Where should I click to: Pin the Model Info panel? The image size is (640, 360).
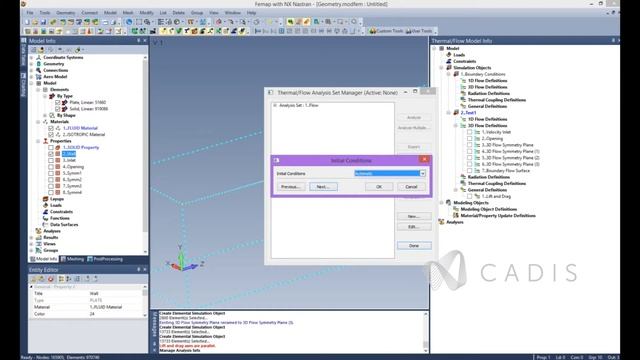tap(139, 41)
